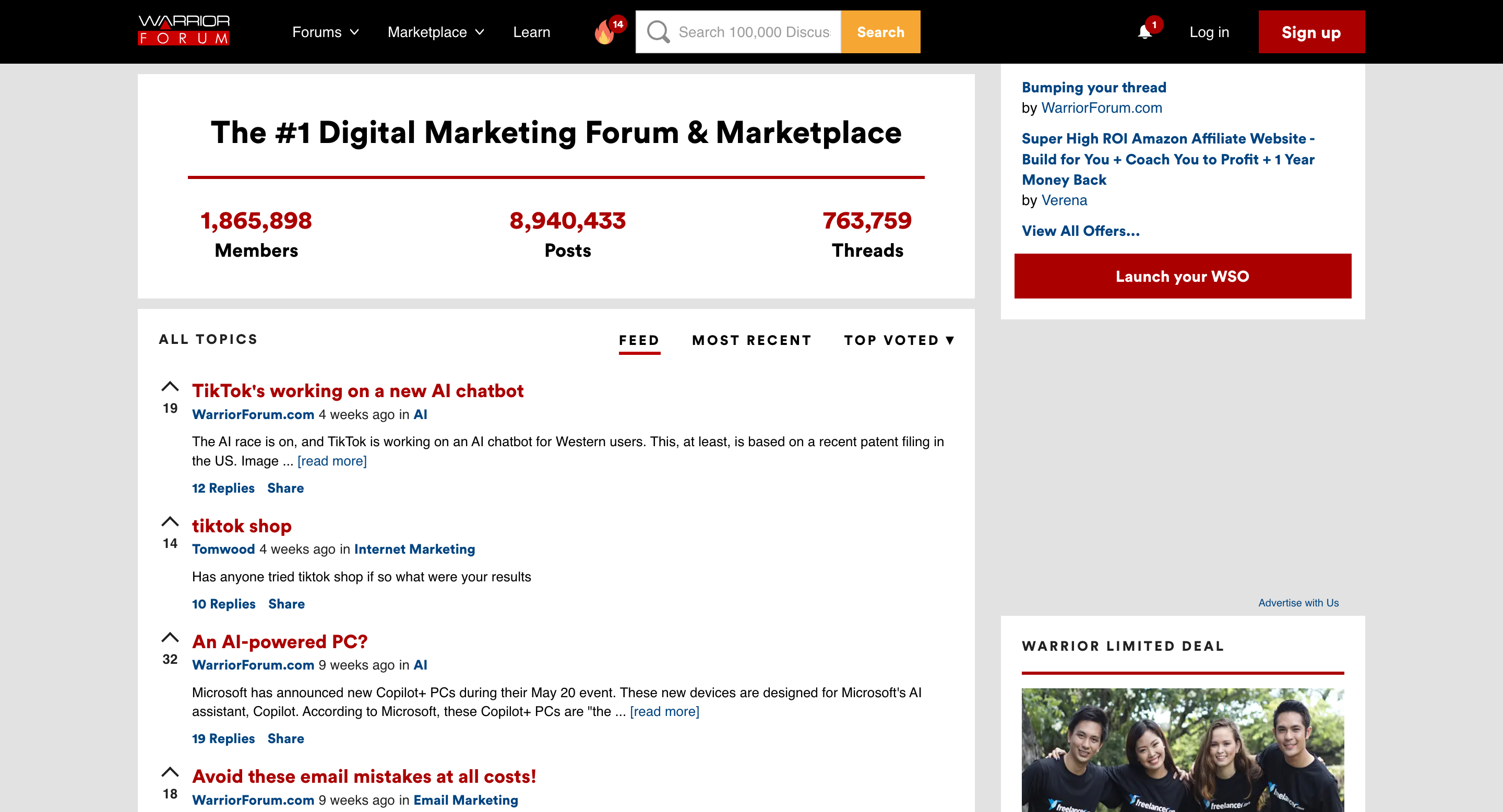1503x812 pixels.
Task: Upvote the TikTok AI chatbot thread
Action: coord(170,387)
